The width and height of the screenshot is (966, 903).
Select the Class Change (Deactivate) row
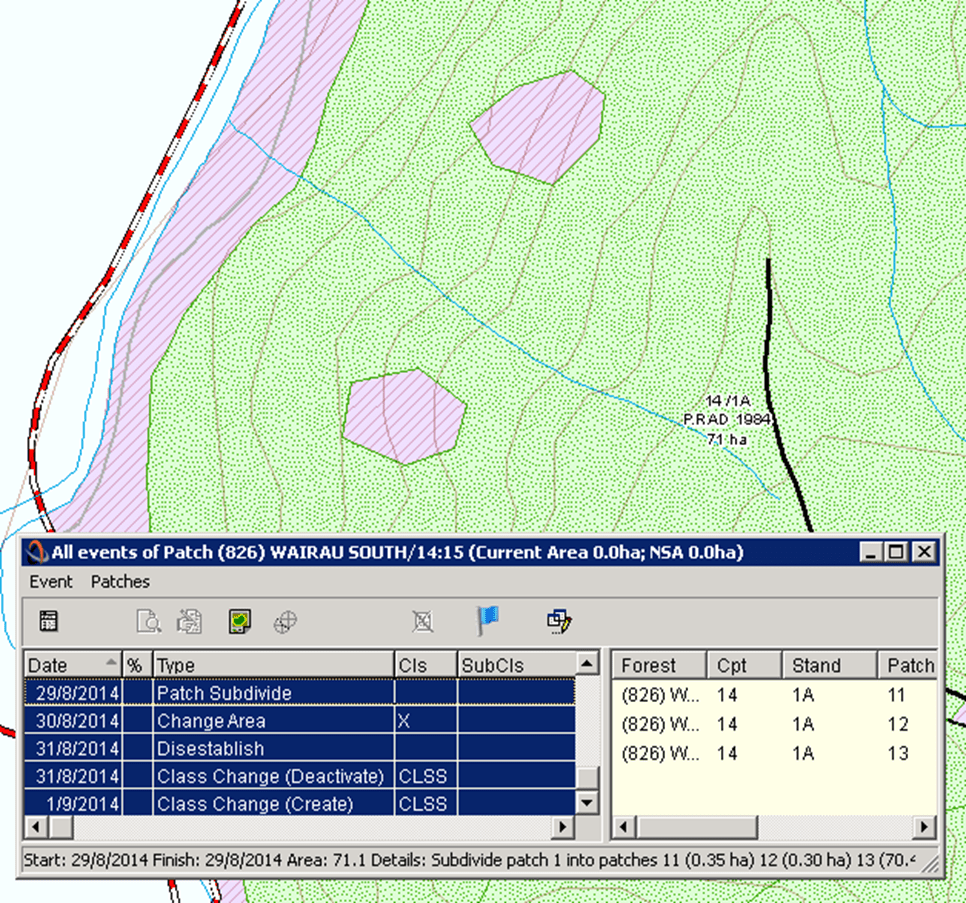[x=299, y=775]
